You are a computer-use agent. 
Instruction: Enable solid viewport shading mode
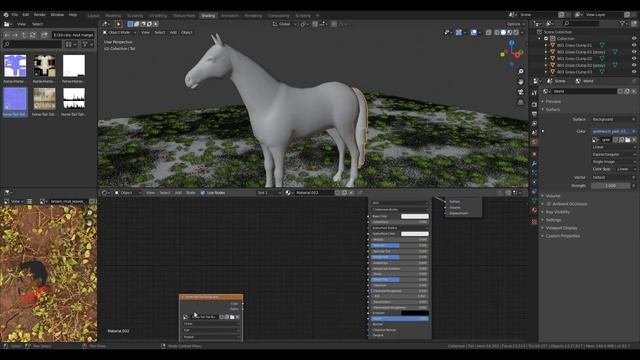click(x=503, y=32)
